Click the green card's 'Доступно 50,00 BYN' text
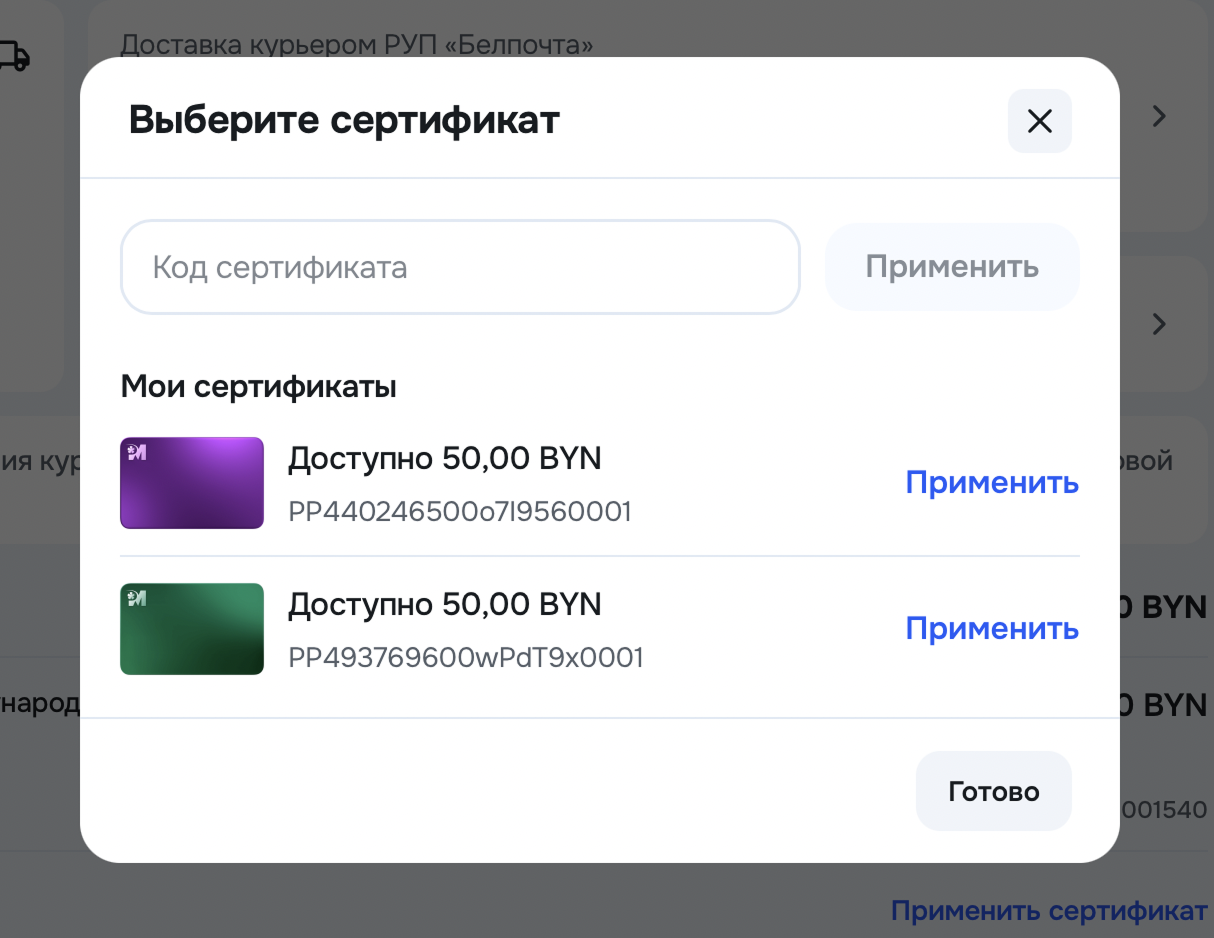 click(445, 605)
